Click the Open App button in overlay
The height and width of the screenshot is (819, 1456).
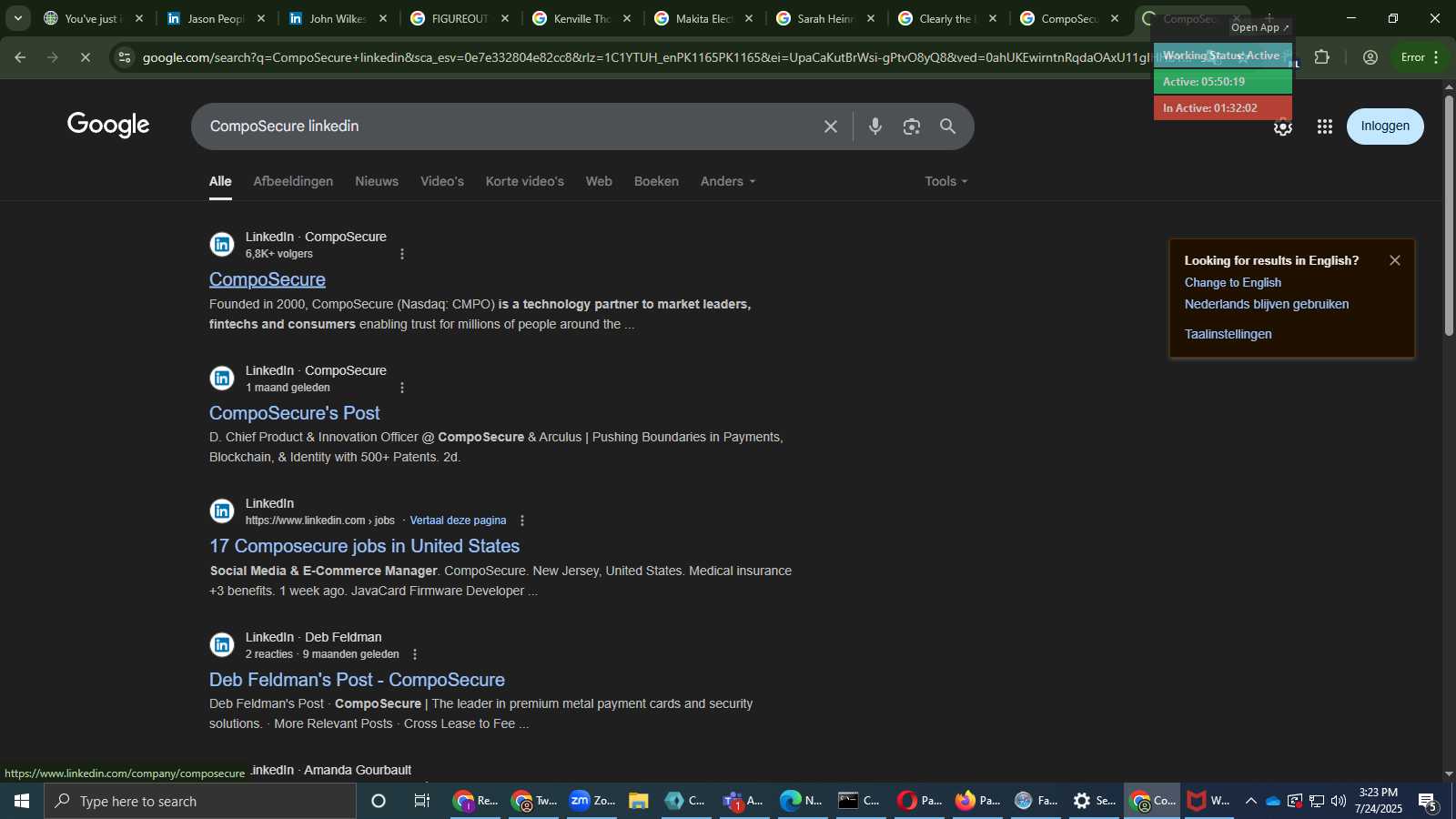tap(1259, 27)
